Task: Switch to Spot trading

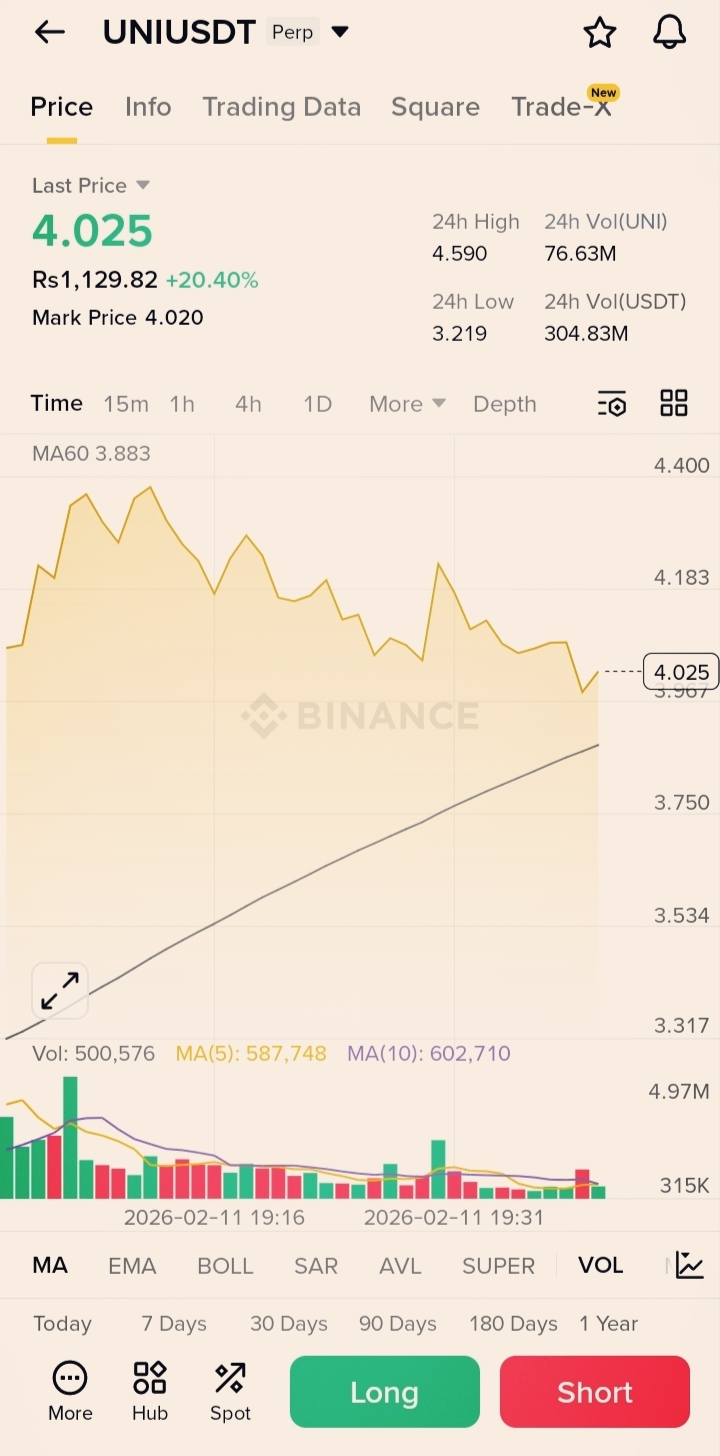Action: 230,1390
